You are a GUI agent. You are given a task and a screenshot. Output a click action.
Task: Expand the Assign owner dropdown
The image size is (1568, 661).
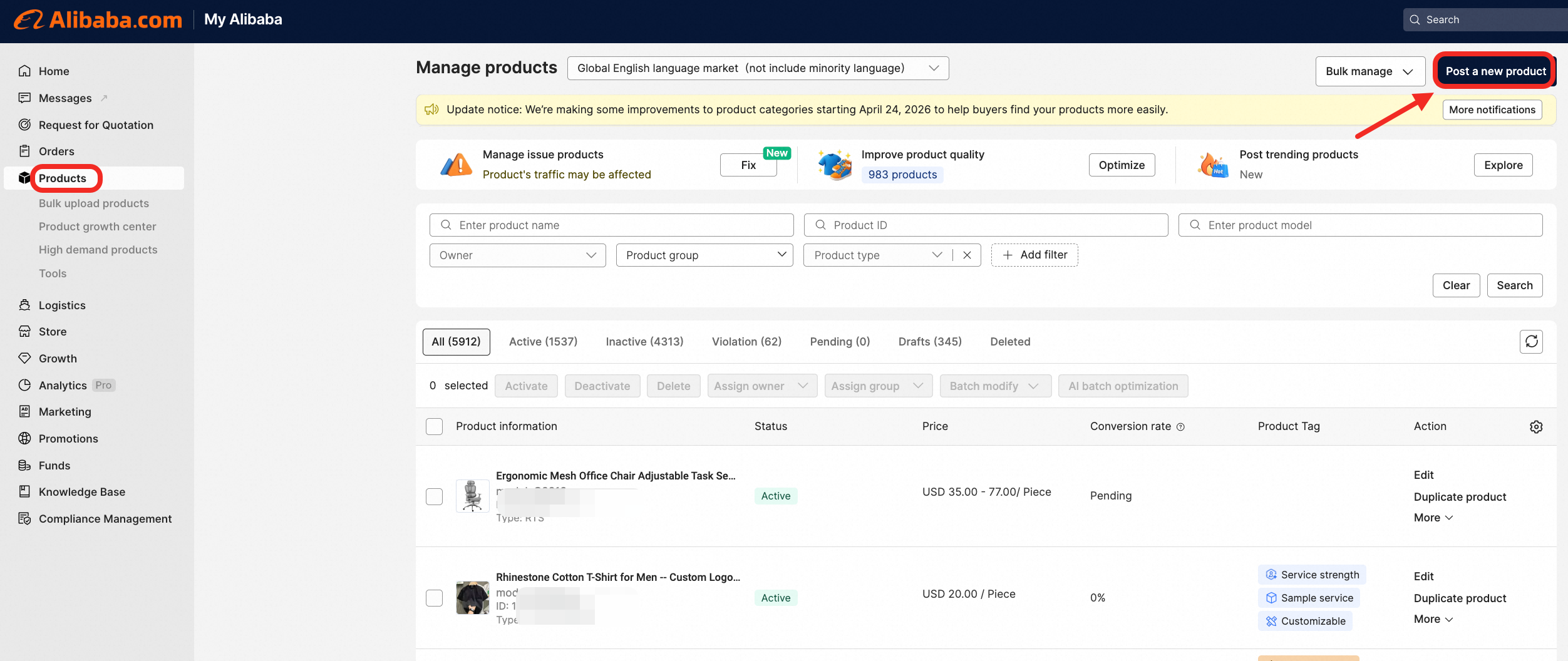pyautogui.click(x=762, y=386)
